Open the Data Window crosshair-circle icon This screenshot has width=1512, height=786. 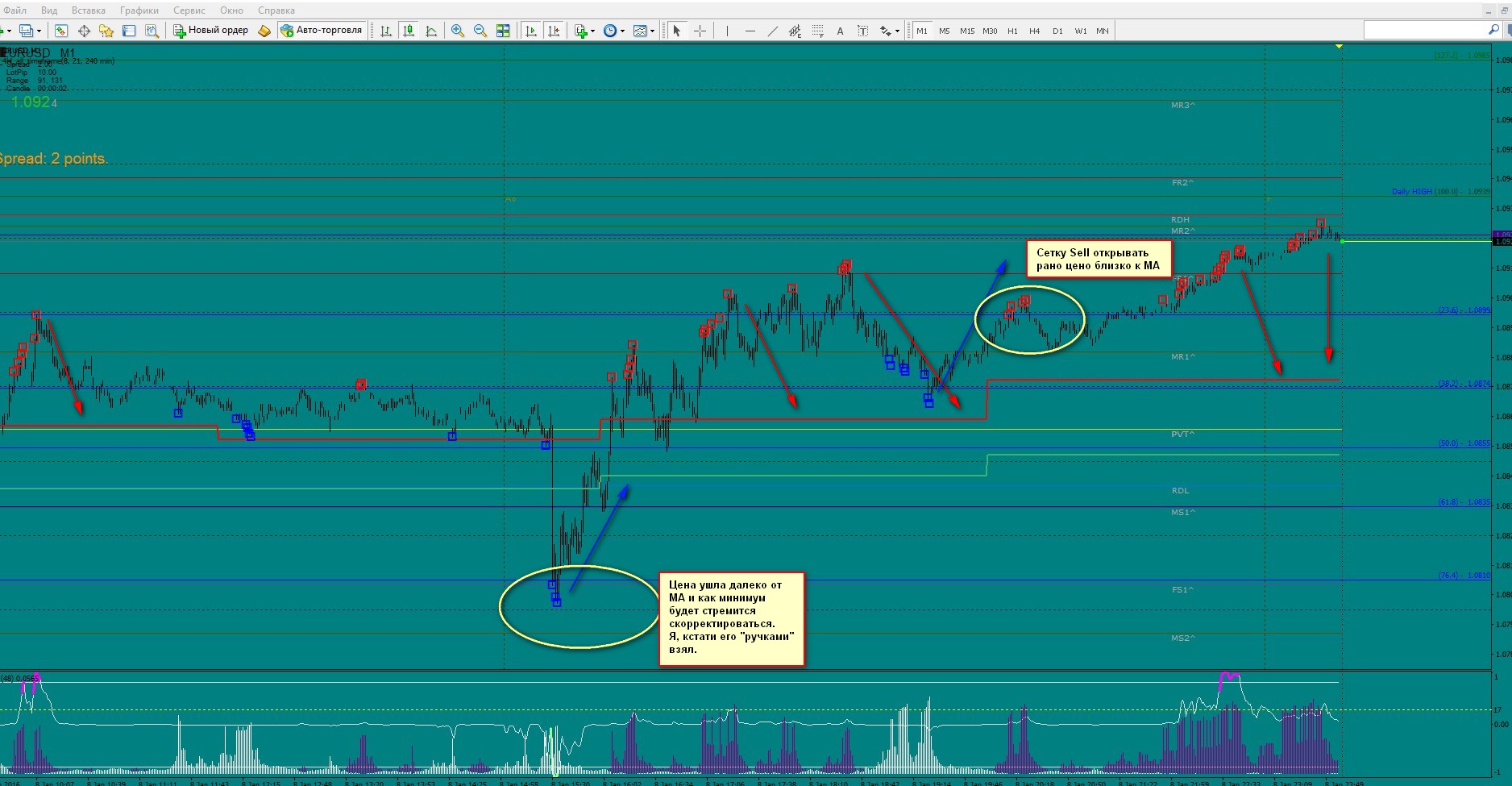tap(84, 31)
